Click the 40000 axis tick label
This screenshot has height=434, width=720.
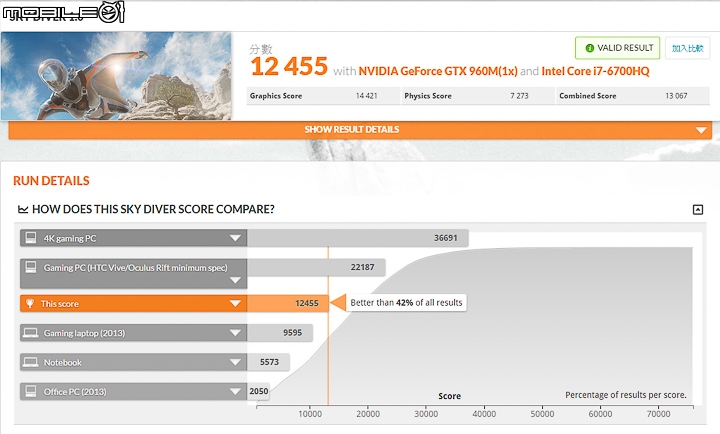point(484,414)
